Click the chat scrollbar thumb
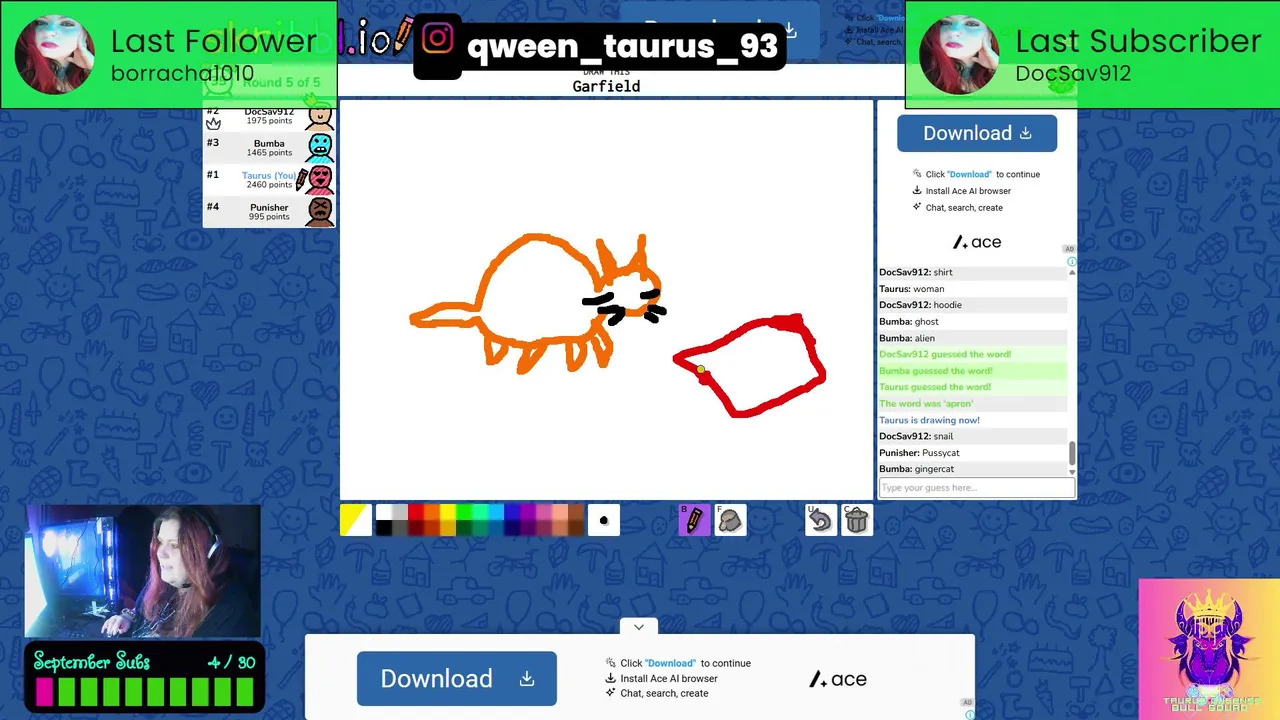The image size is (1280, 720). click(x=1072, y=454)
